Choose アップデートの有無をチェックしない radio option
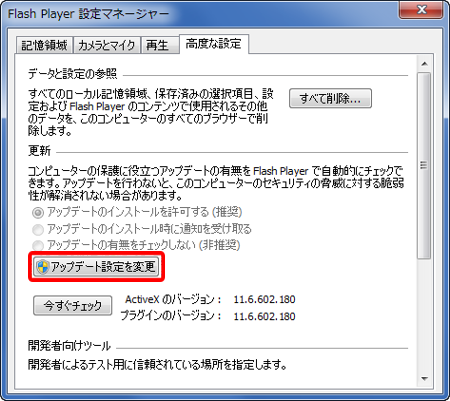450x401 pixels. pos(38,245)
